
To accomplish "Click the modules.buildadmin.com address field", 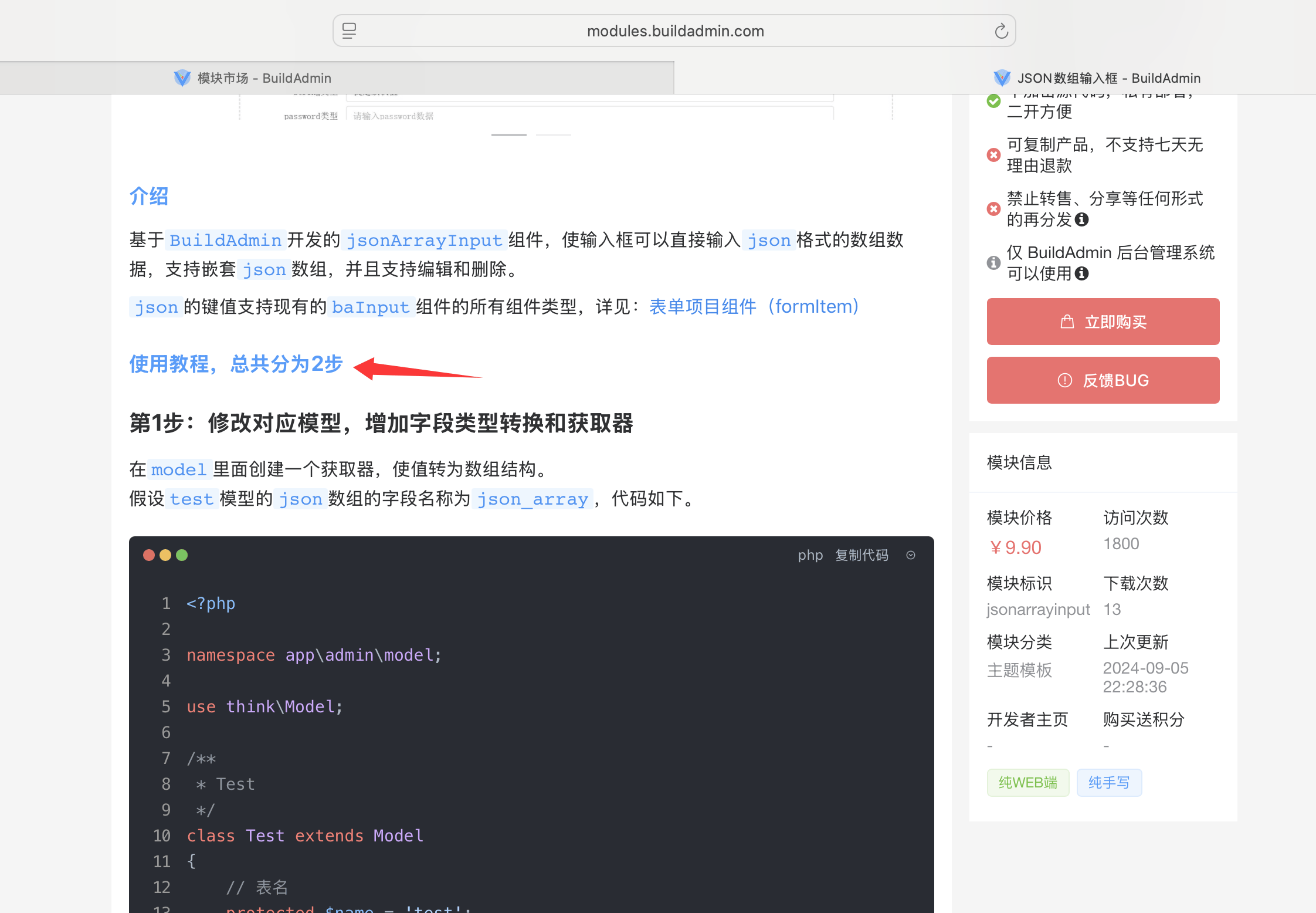I will tap(675, 31).
